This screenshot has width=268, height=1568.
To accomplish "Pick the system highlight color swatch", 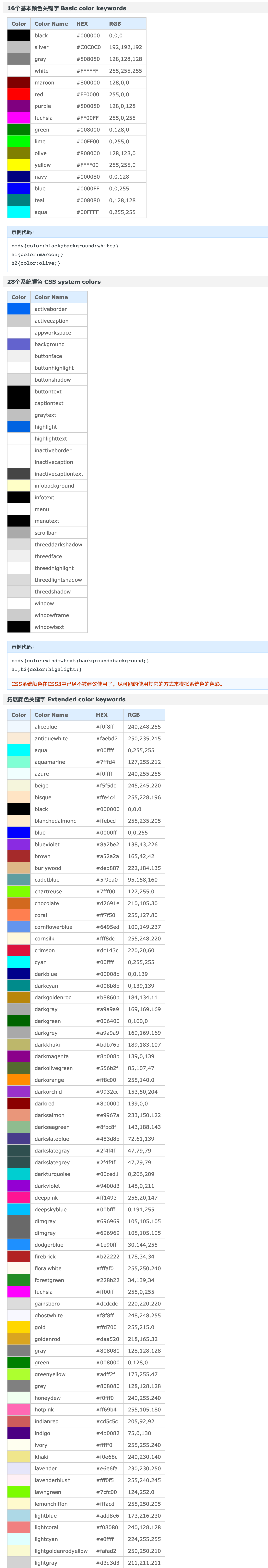I will [19, 427].
